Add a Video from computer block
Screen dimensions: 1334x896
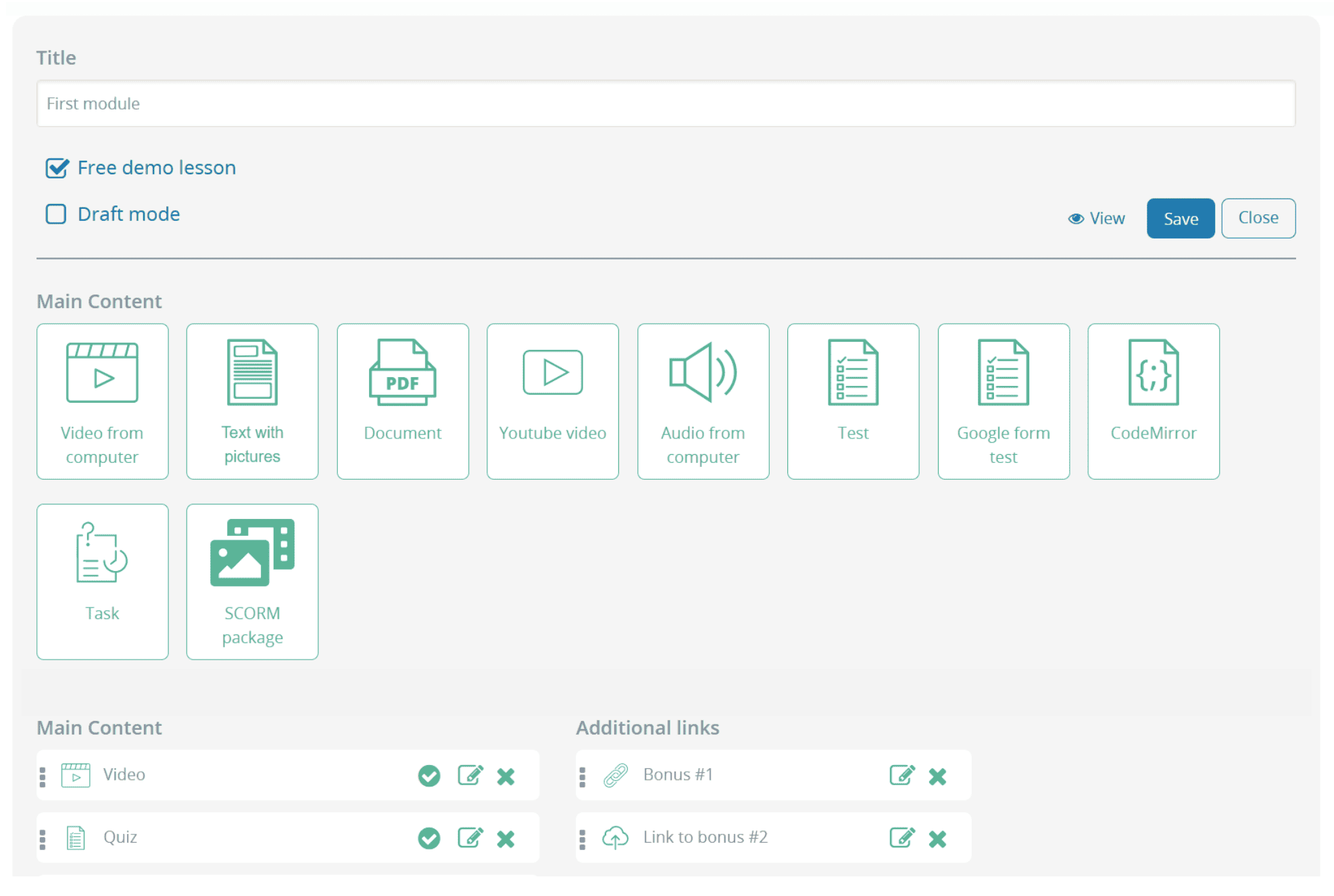point(102,401)
